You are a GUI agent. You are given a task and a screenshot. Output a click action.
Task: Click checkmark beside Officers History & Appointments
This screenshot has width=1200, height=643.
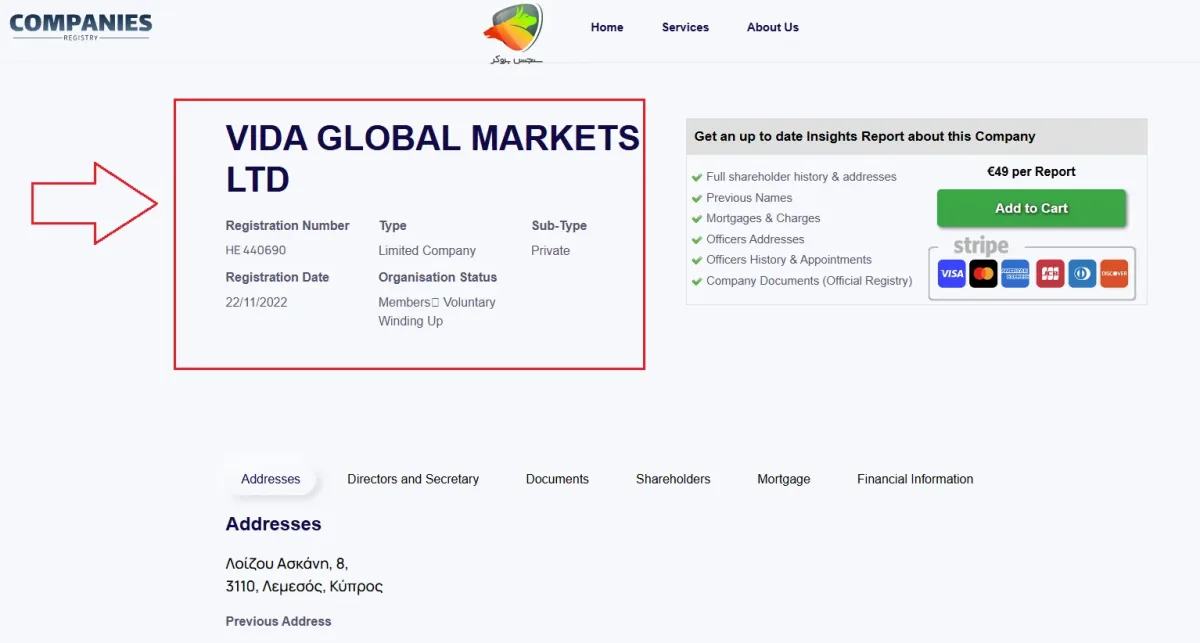[697, 260]
